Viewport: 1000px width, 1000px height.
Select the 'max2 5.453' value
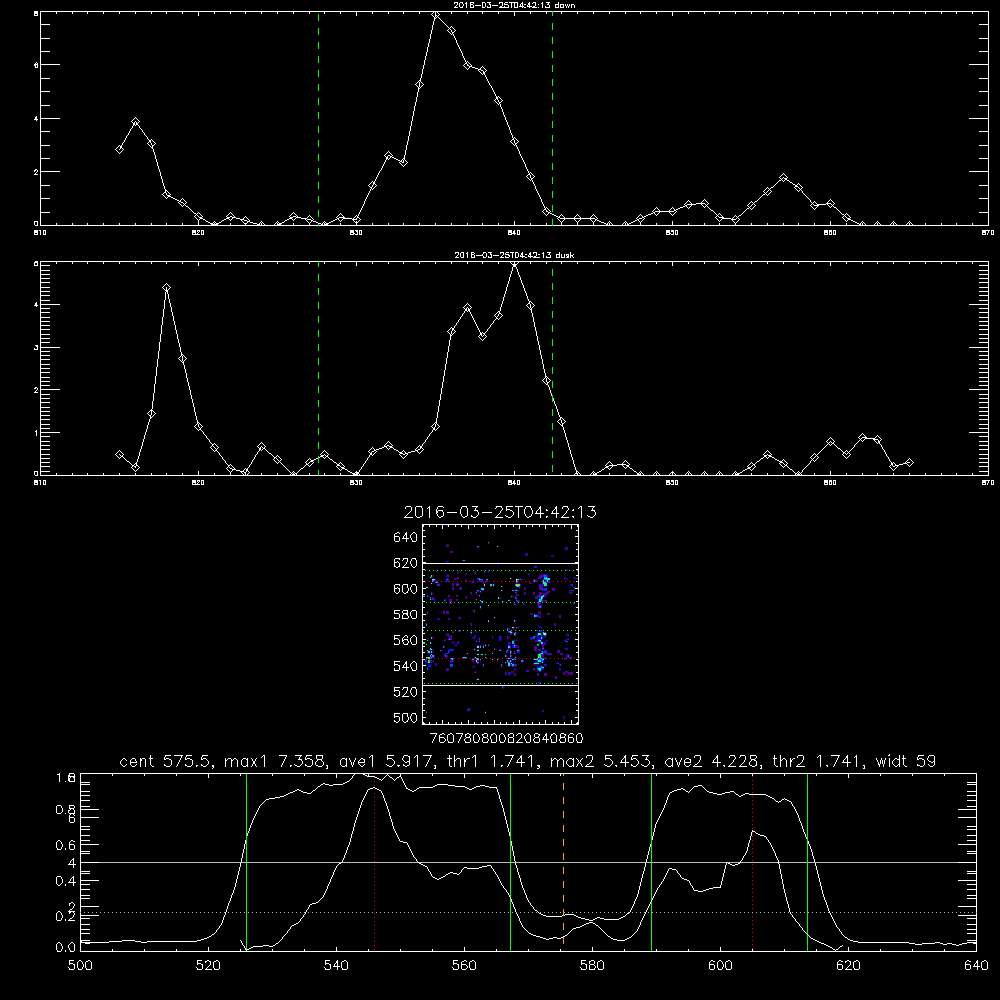click(601, 761)
